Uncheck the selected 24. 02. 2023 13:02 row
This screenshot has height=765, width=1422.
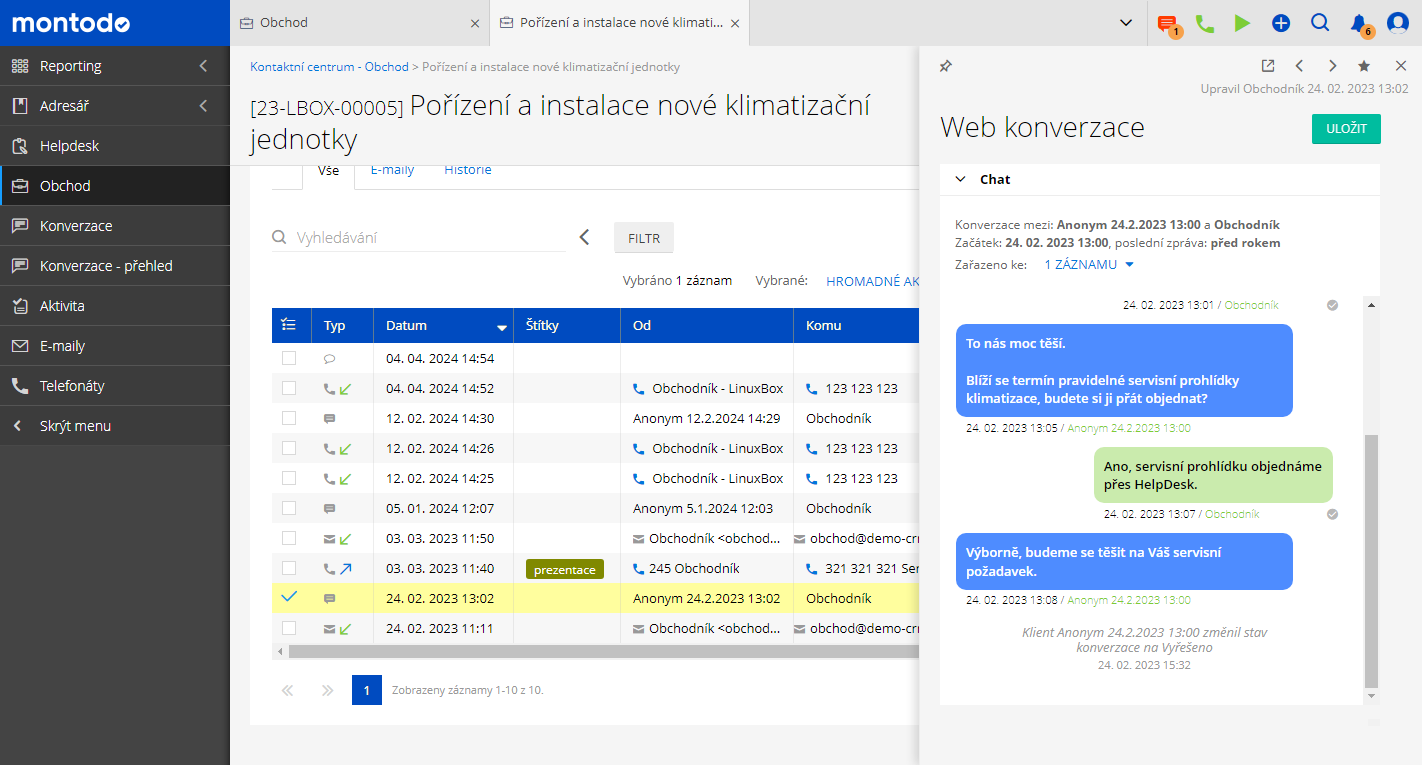289,597
